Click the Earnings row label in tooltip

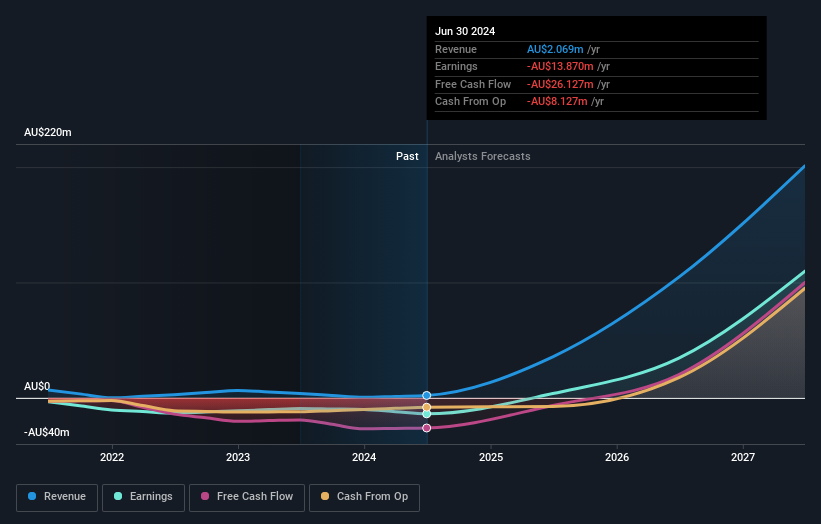click(x=456, y=66)
